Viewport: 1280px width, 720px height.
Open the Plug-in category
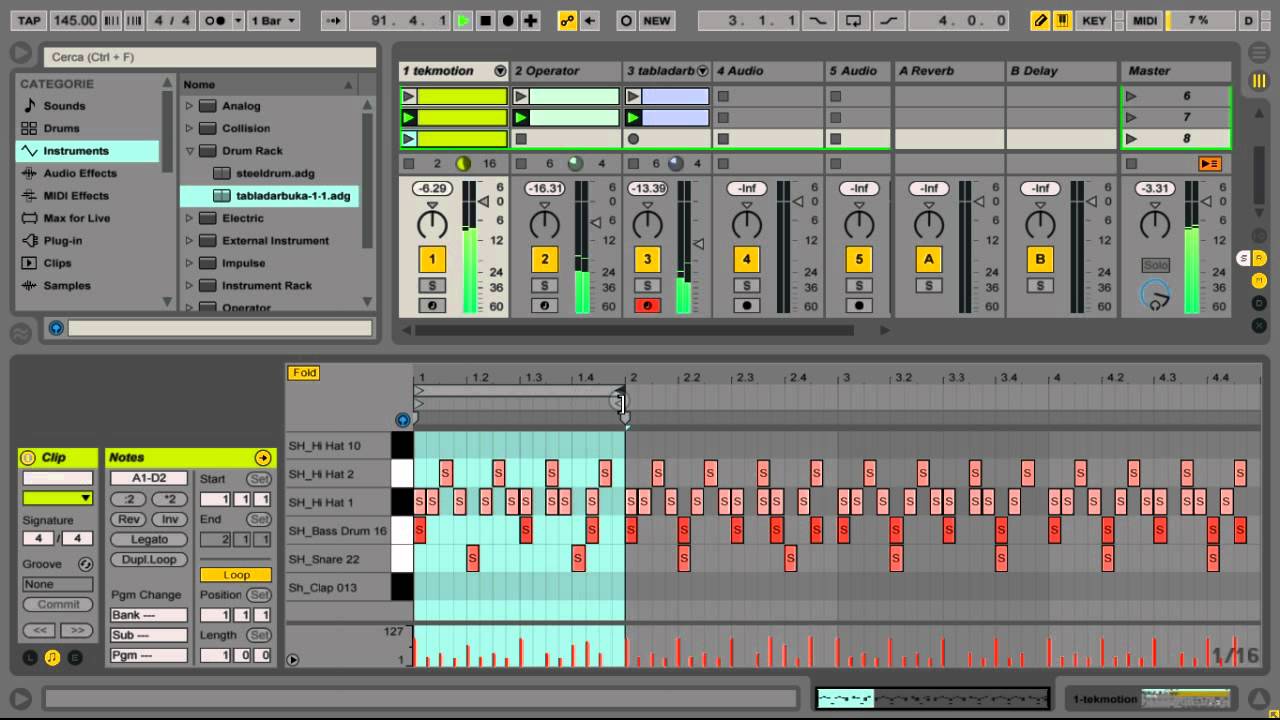point(63,241)
